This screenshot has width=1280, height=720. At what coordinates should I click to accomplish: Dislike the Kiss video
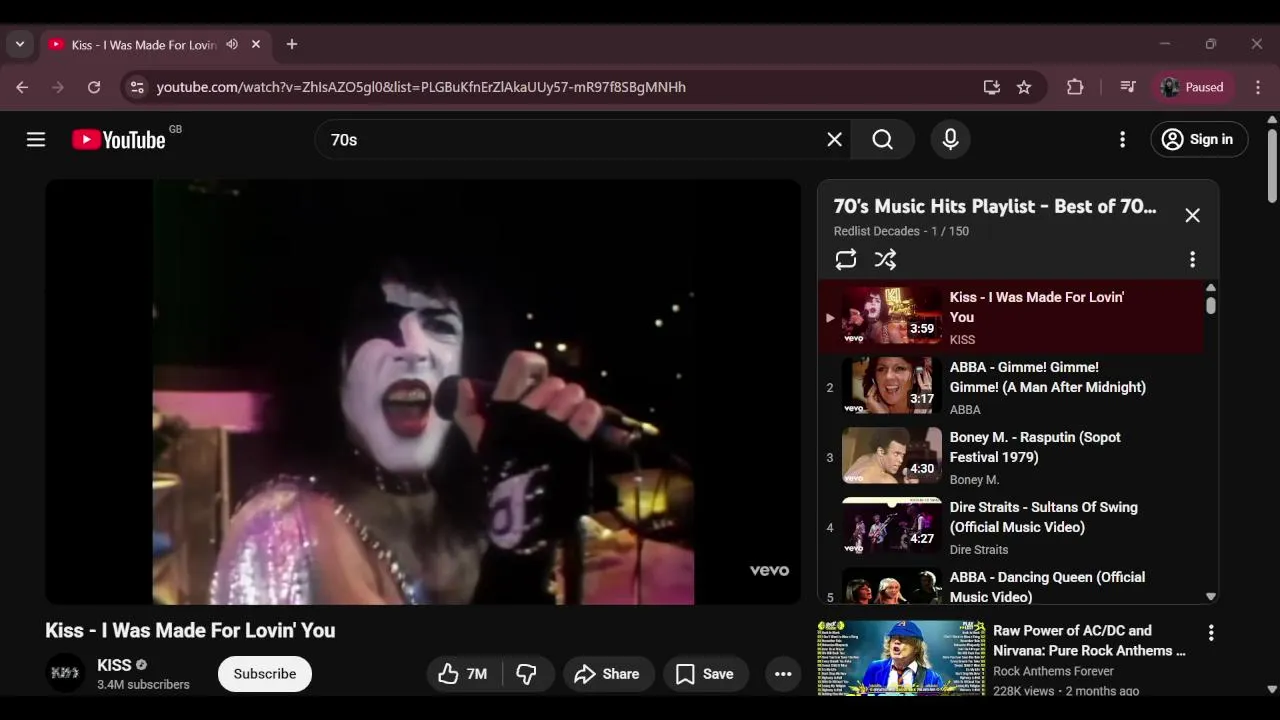[527, 674]
